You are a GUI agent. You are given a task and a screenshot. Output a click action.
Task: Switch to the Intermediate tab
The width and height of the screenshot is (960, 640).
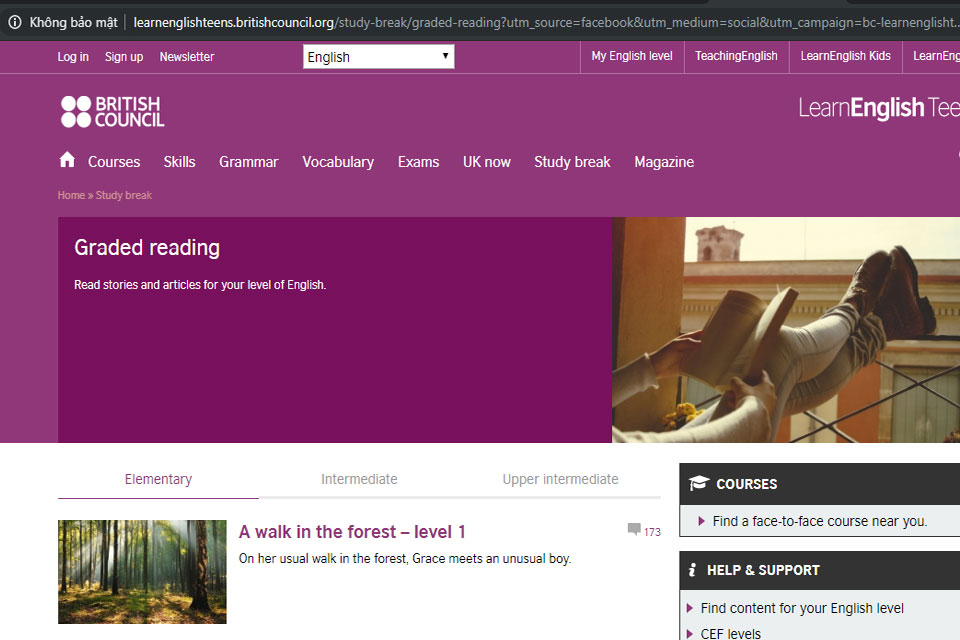359,479
